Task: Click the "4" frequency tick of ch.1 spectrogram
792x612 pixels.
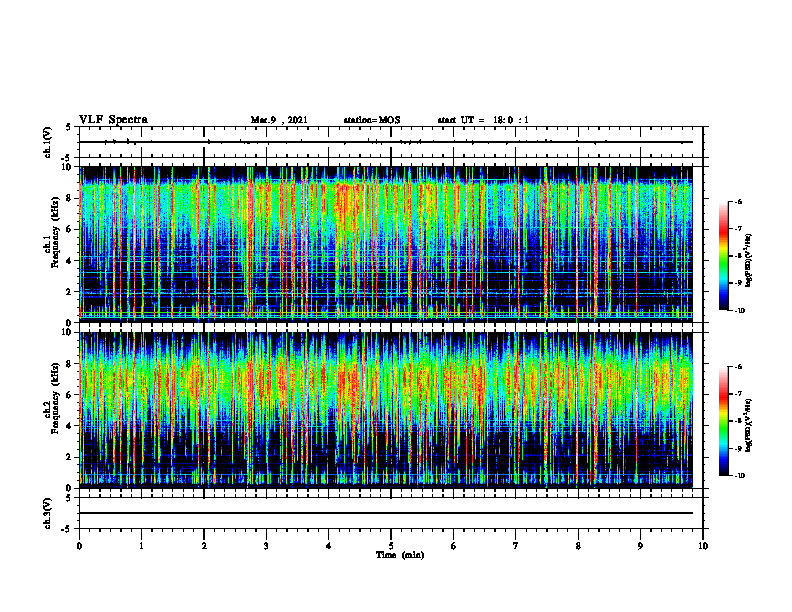Action: (x=70, y=261)
